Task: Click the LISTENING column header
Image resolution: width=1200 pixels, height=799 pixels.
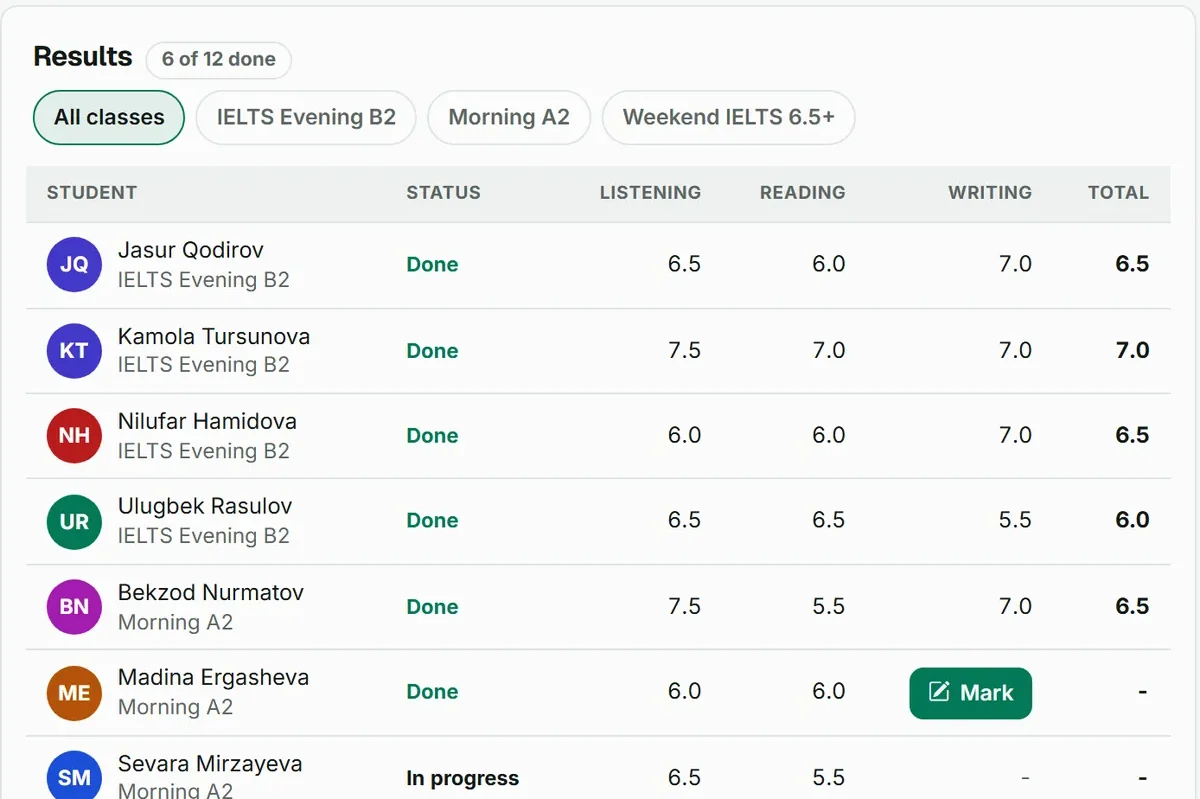Action: click(650, 193)
